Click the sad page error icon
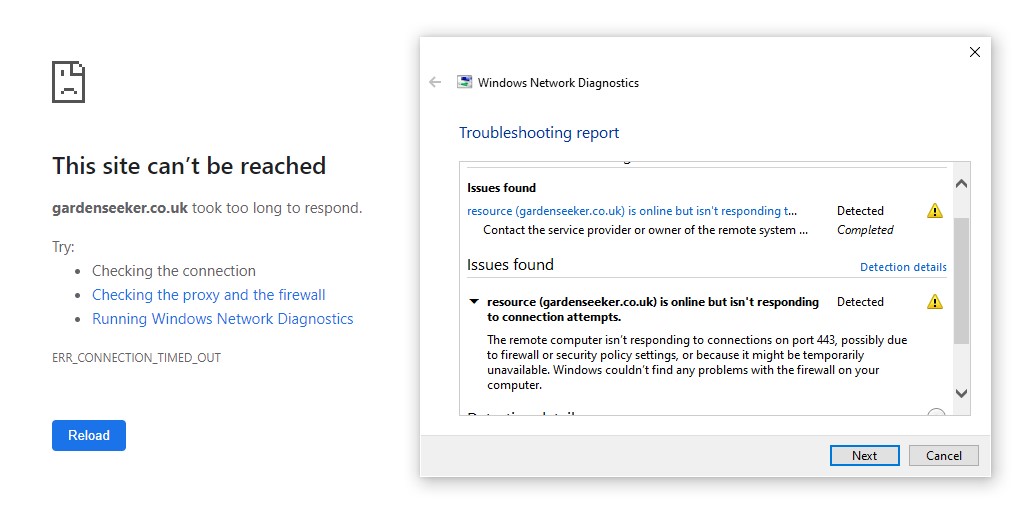The width and height of the screenshot is (1034, 524). (x=69, y=82)
